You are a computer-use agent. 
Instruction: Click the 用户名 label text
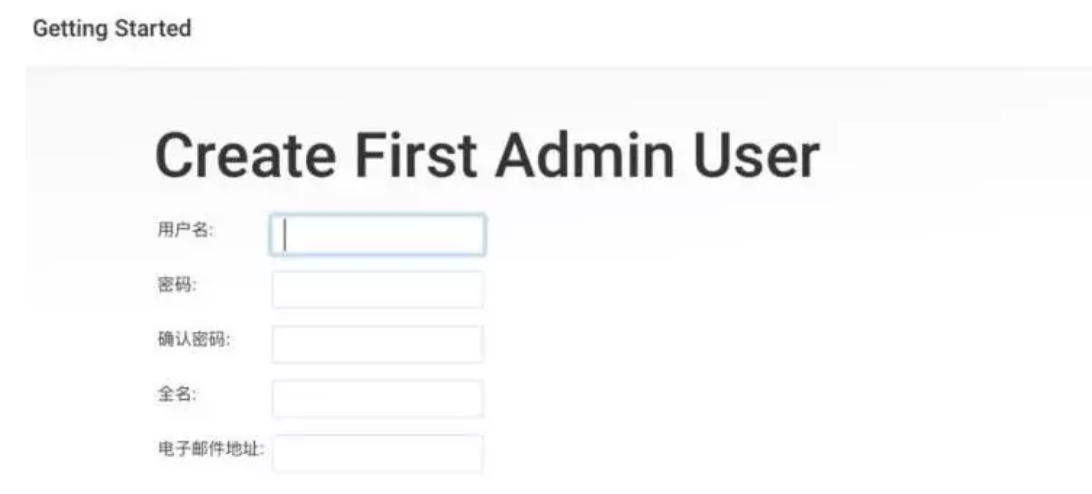185,231
